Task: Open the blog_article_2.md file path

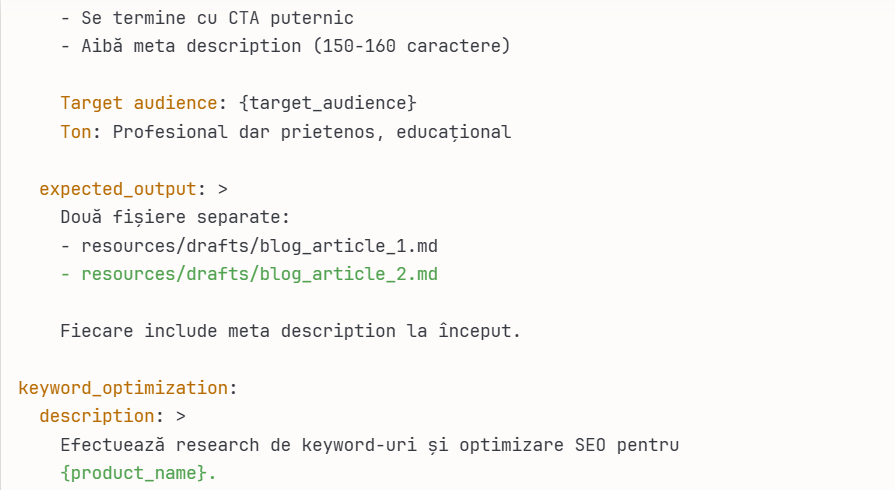Action: [258, 273]
